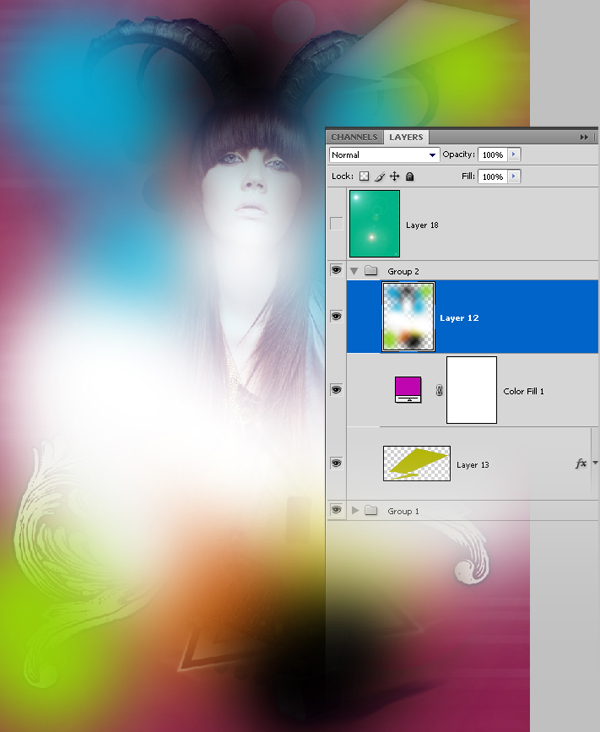Select the Group 2 label

(x=403, y=271)
